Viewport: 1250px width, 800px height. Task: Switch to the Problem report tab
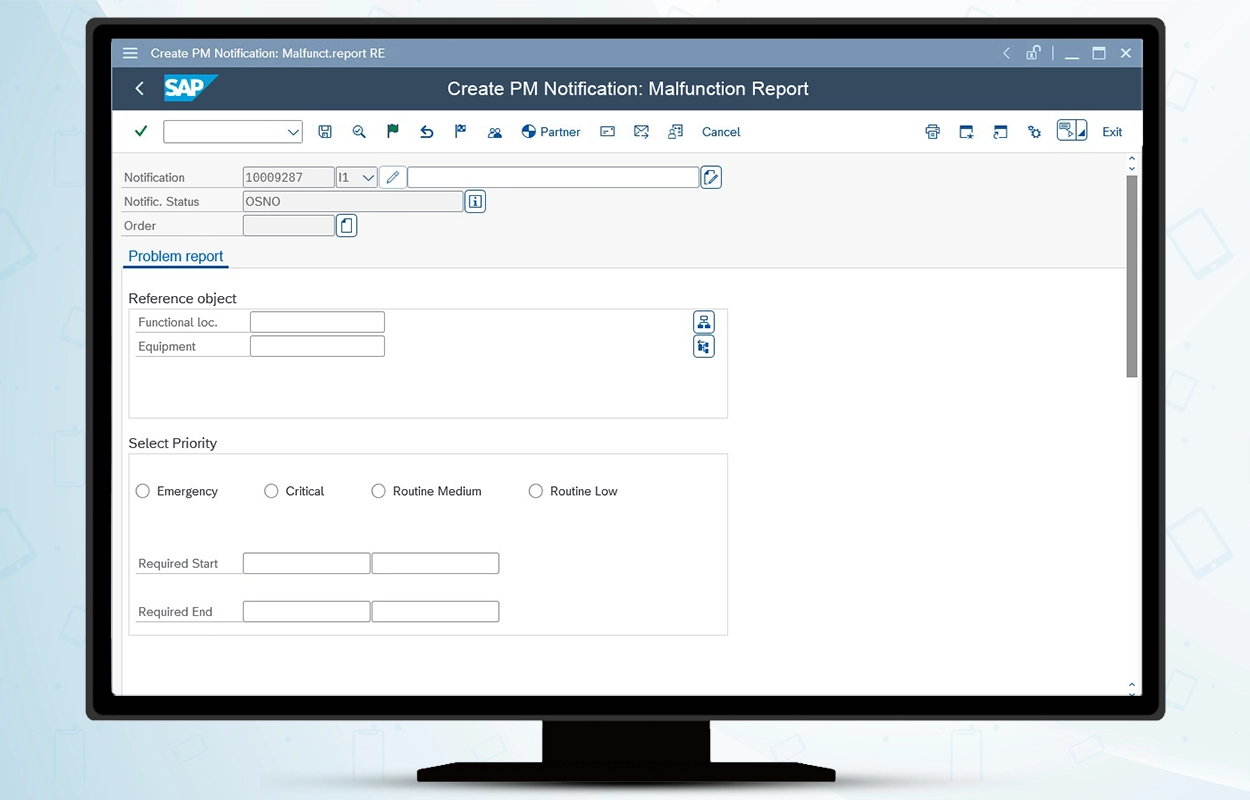pyautogui.click(x=176, y=256)
